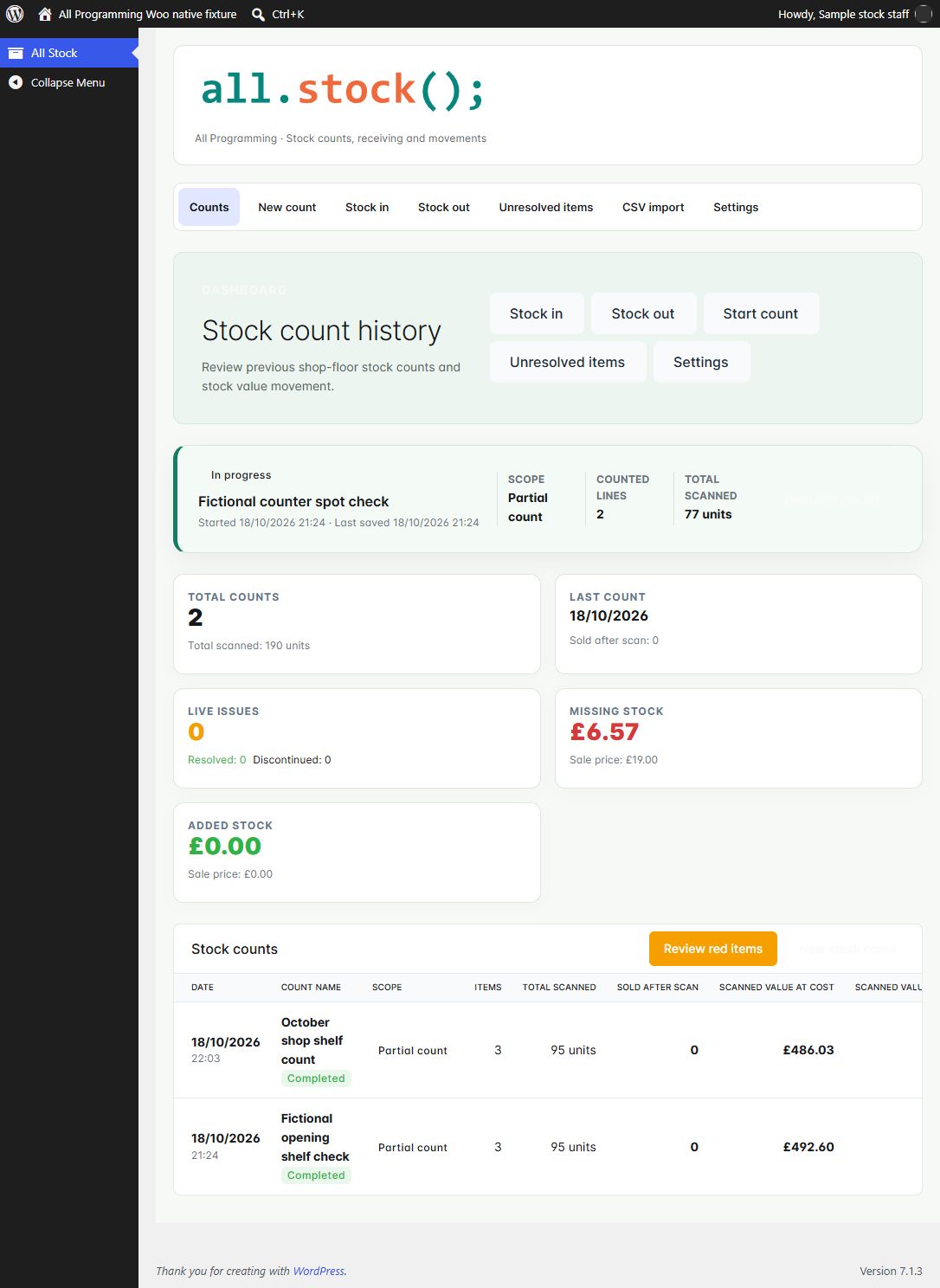The height and width of the screenshot is (1288, 940).
Task: Click the All Stock sidebar icon
Action: point(16,53)
